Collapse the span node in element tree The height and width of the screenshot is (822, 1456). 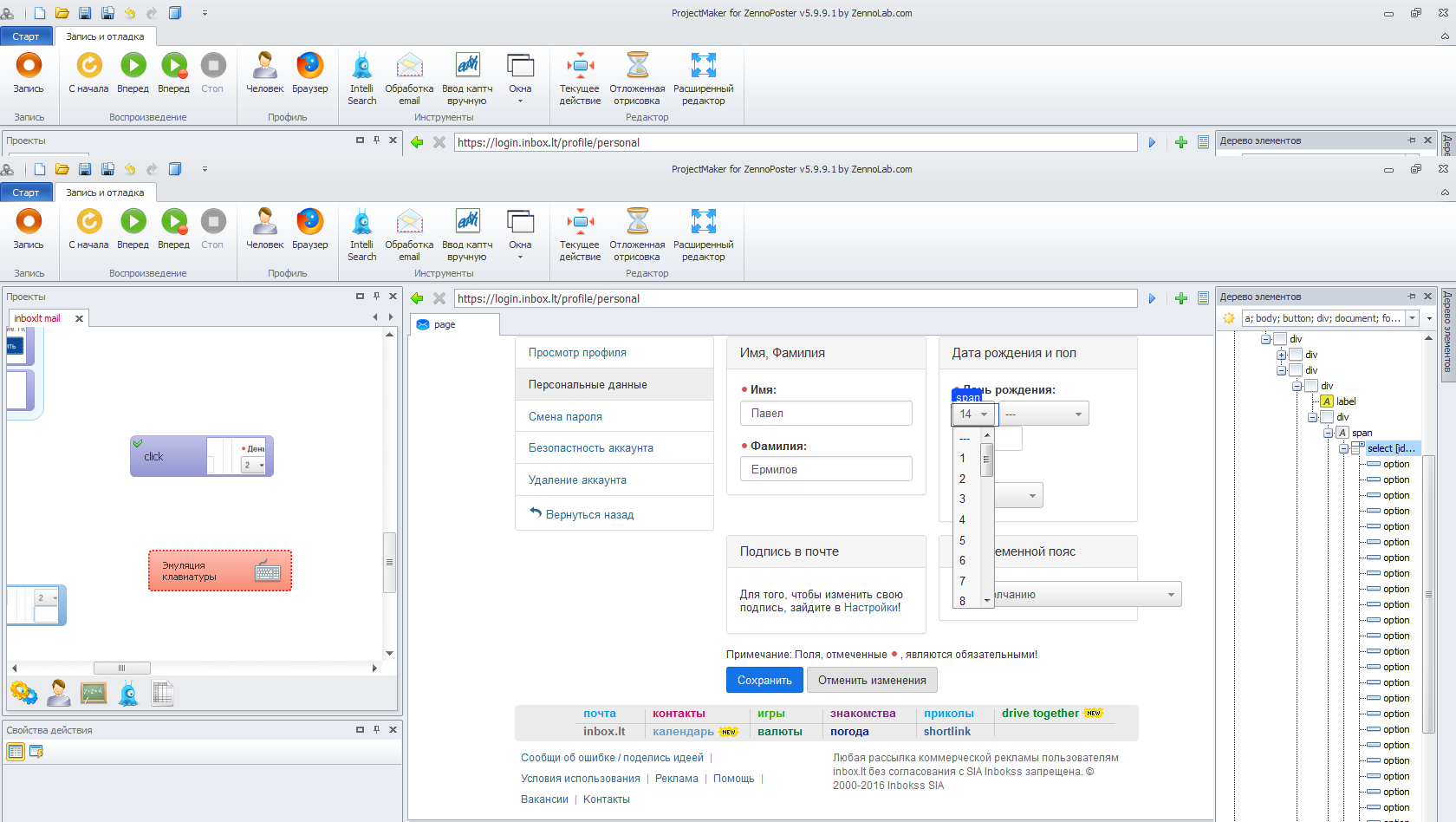click(1328, 433)
